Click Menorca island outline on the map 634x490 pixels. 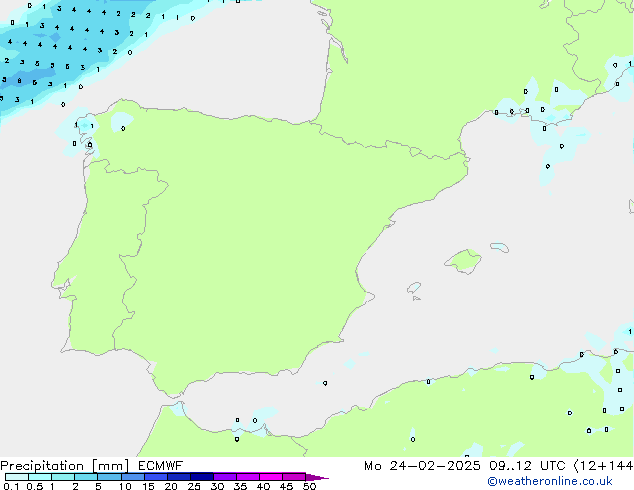[x=499, y=247]
